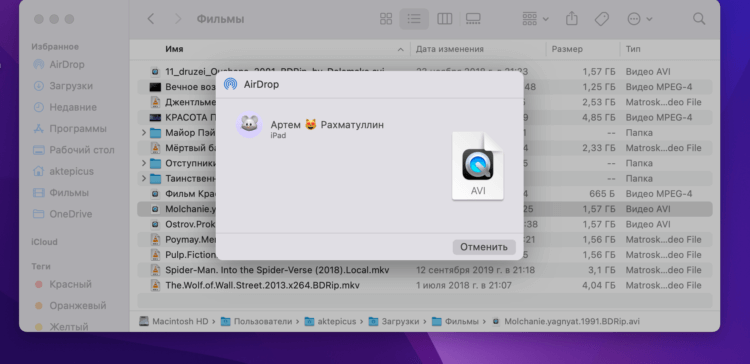This screenshot has width=750, height=364.
Task: Switch to list view
Action: [414, 19]
